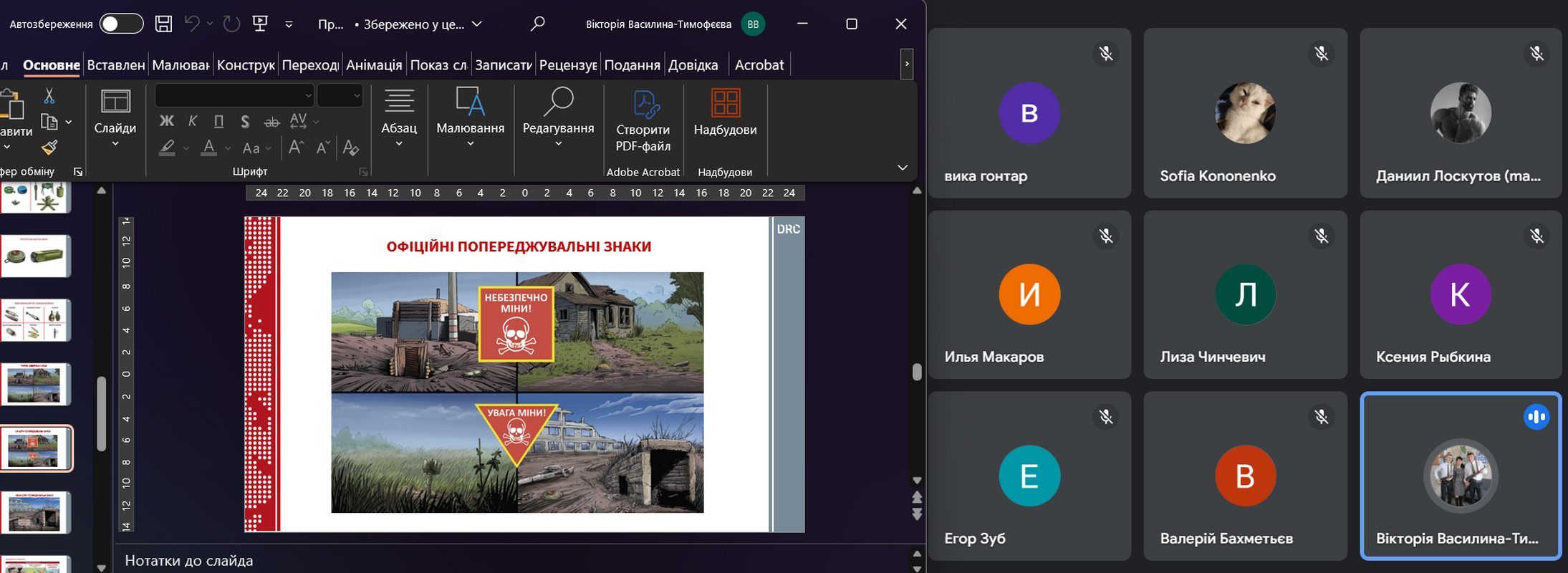The height and width of the screenshot is (573, 1568).
Task: Expand the font name combo box
Action: 308,96
